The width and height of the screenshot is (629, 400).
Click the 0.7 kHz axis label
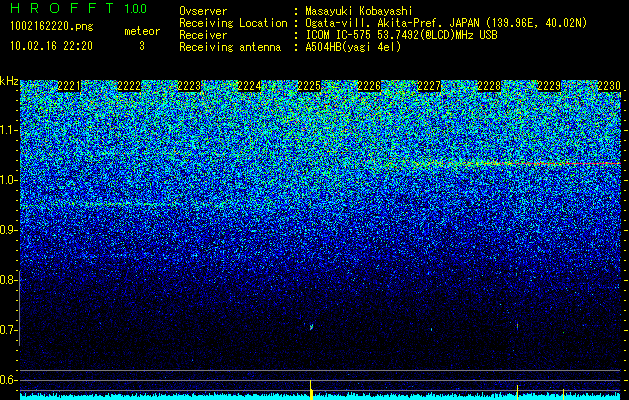8,330
